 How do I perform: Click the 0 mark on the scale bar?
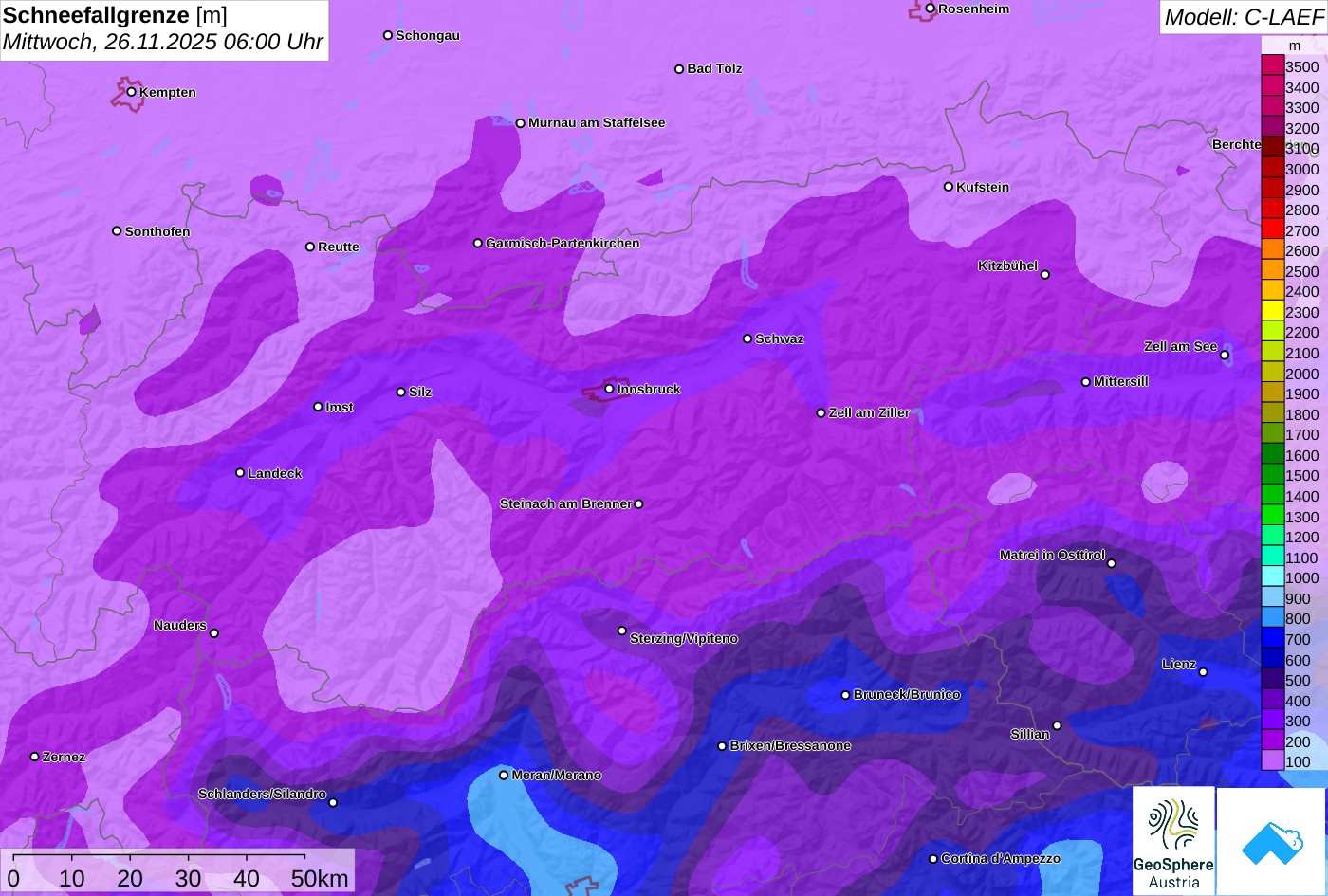tap(13, 878)
